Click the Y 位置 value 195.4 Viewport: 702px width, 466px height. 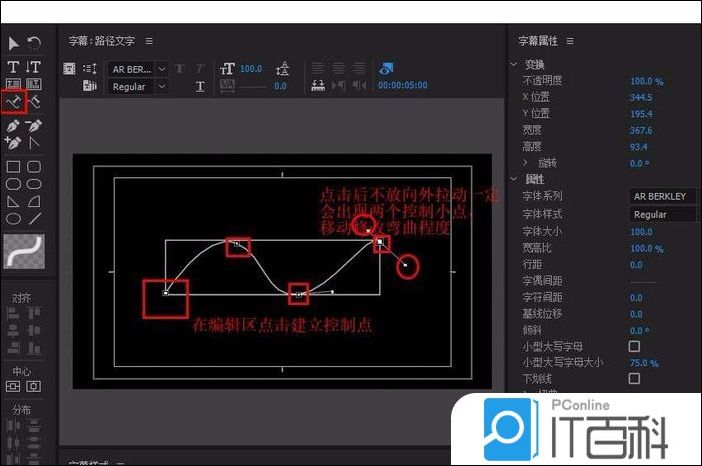pos(641,114)
